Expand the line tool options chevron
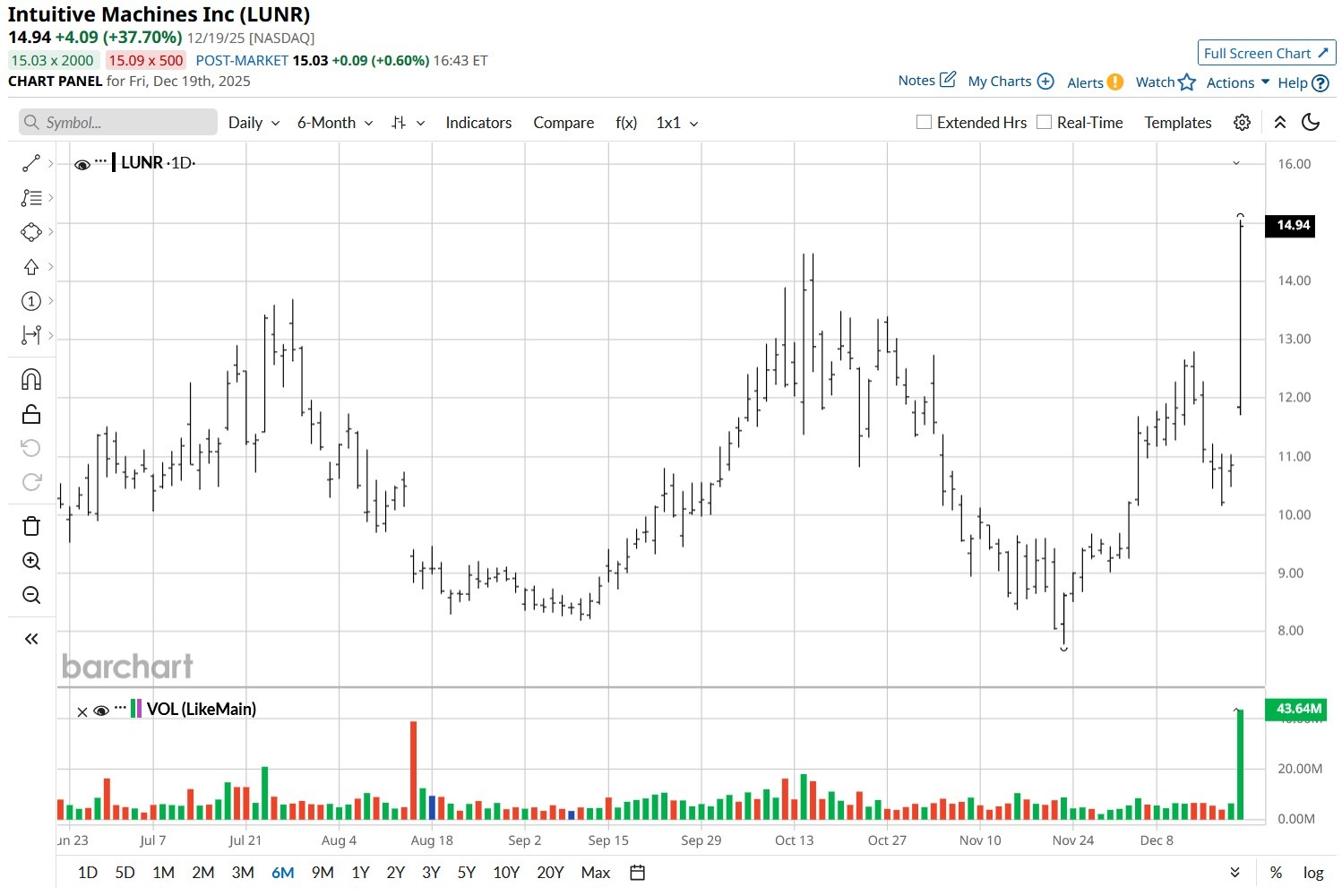 pyautogui.click(x=51, y=163)
